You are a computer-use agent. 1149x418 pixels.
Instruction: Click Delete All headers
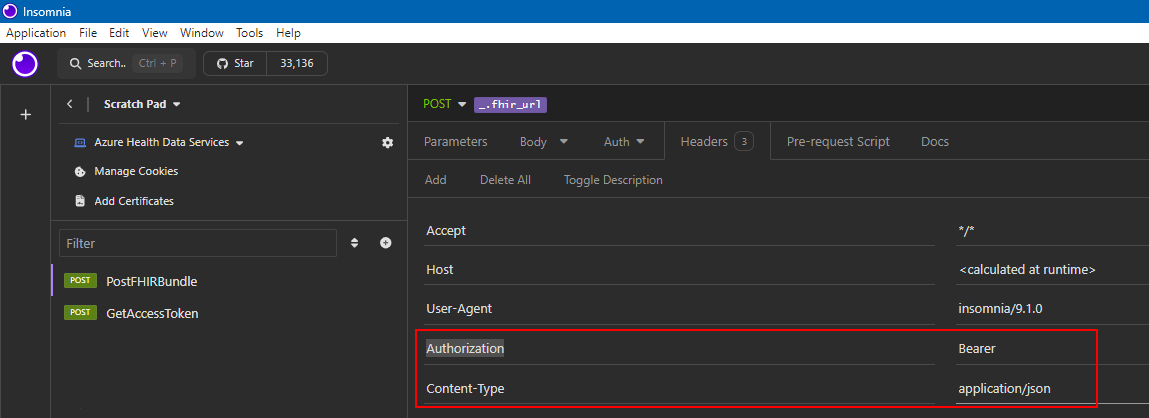tap(506, 180)
